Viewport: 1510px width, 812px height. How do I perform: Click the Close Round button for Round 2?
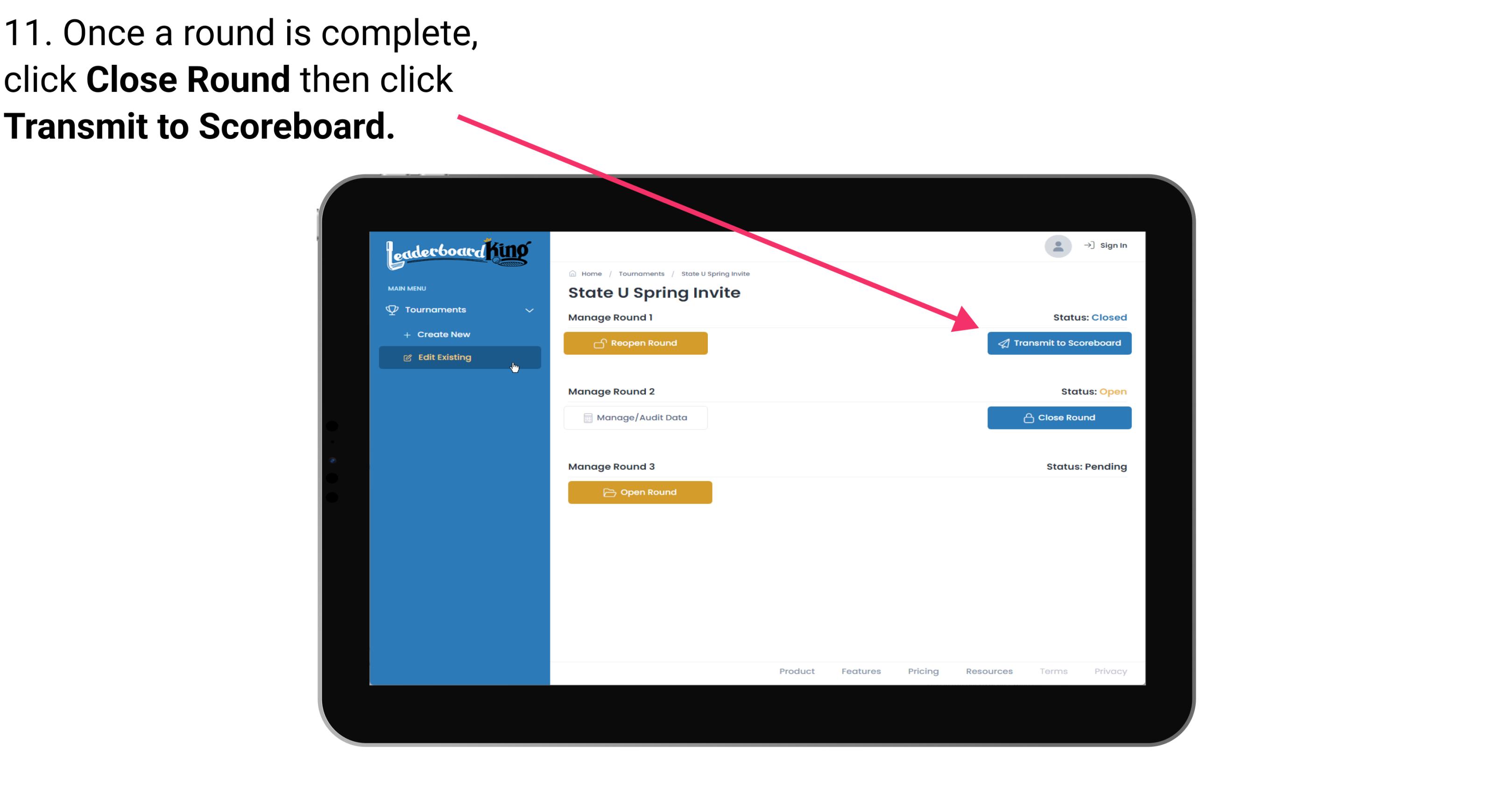point(1059,417)
